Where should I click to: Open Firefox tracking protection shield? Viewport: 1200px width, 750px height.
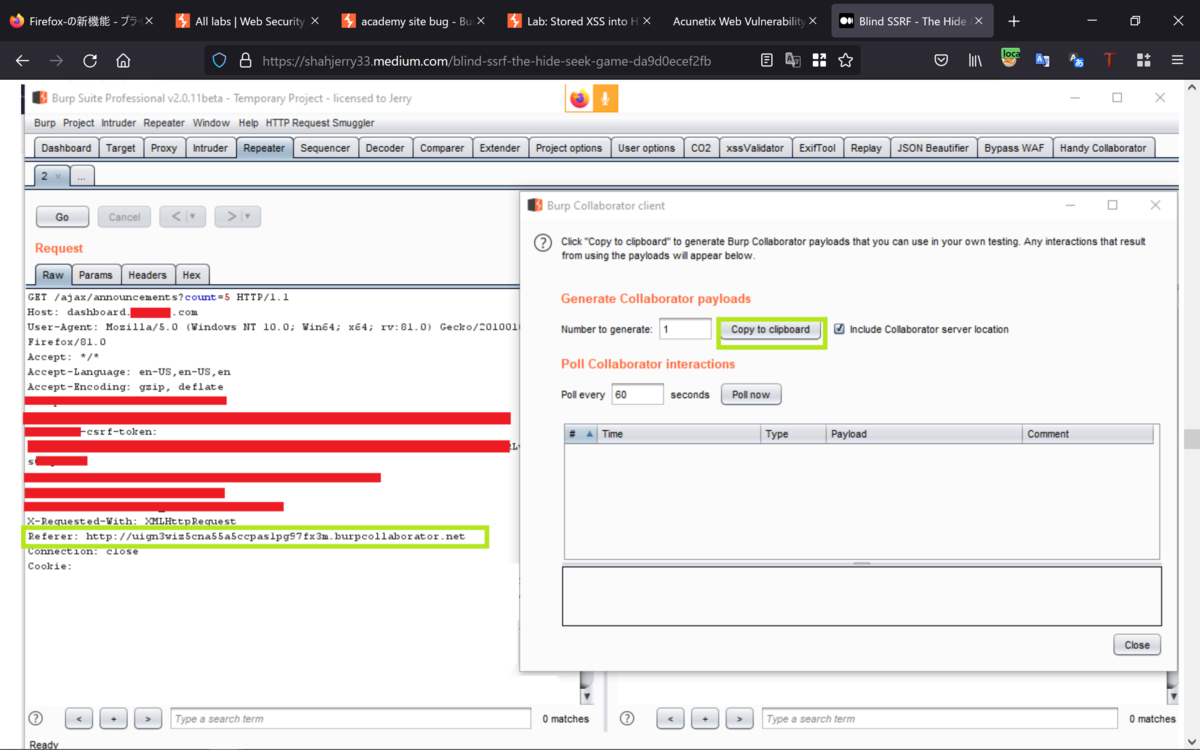click(220, 61)
